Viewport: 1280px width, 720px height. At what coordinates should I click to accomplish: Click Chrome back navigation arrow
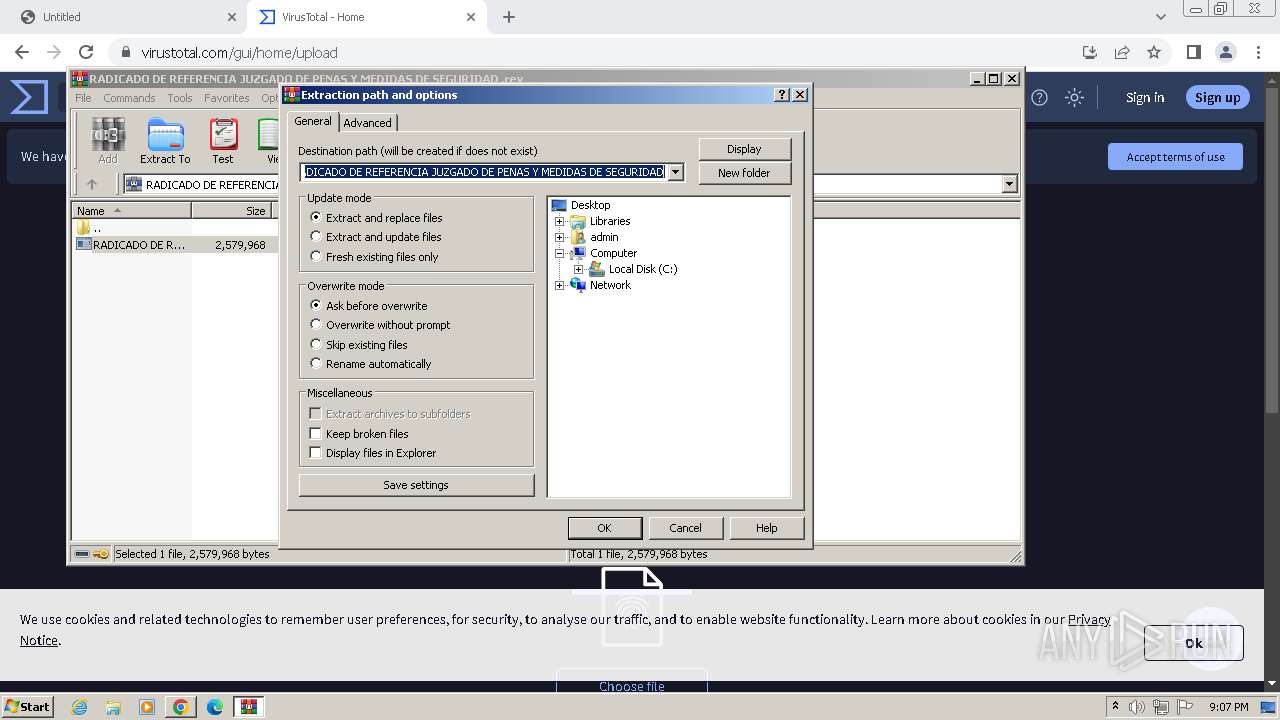[22, 52]
